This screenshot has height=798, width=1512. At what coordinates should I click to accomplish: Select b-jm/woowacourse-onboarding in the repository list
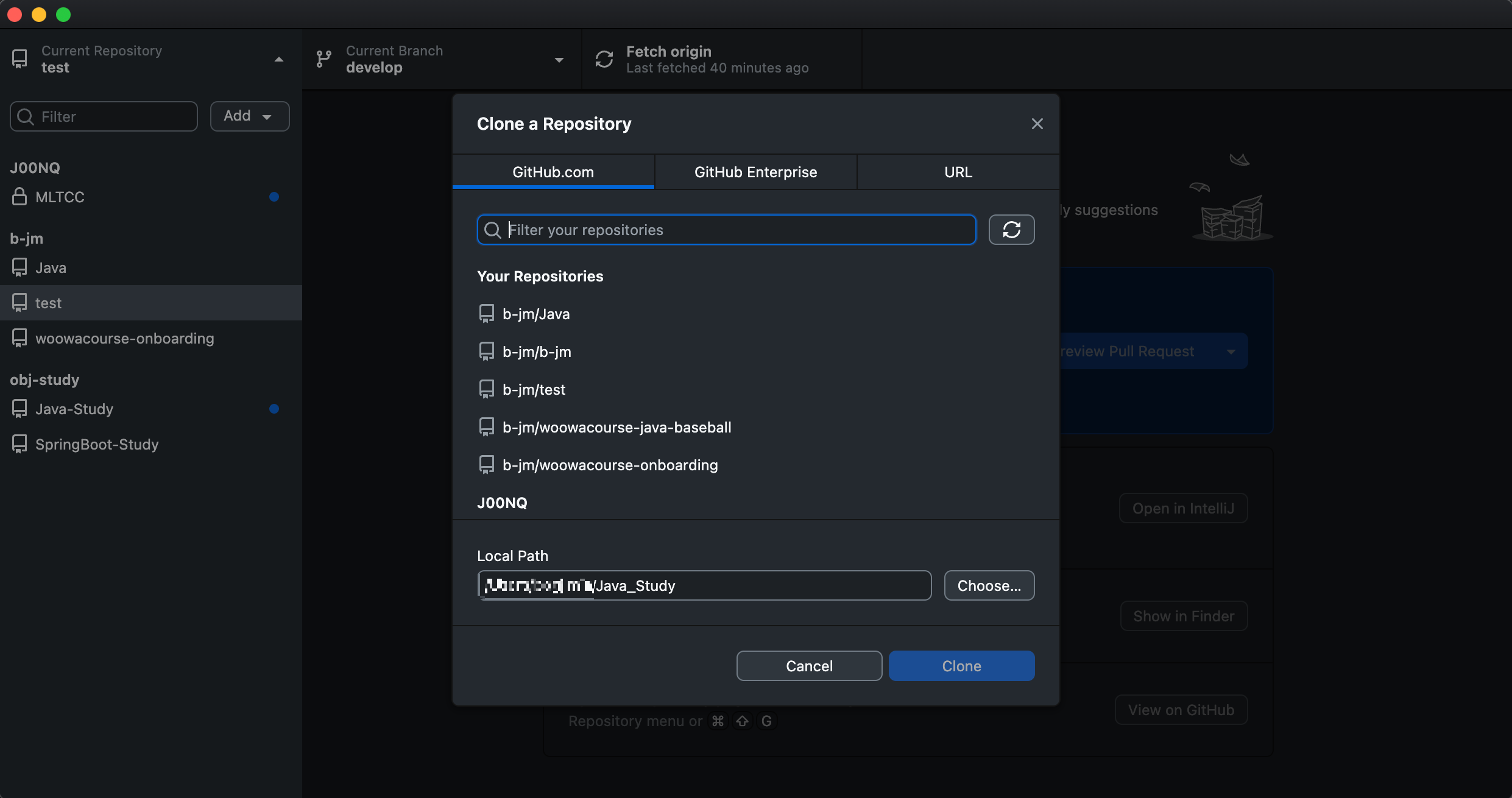tap(610, 465)
